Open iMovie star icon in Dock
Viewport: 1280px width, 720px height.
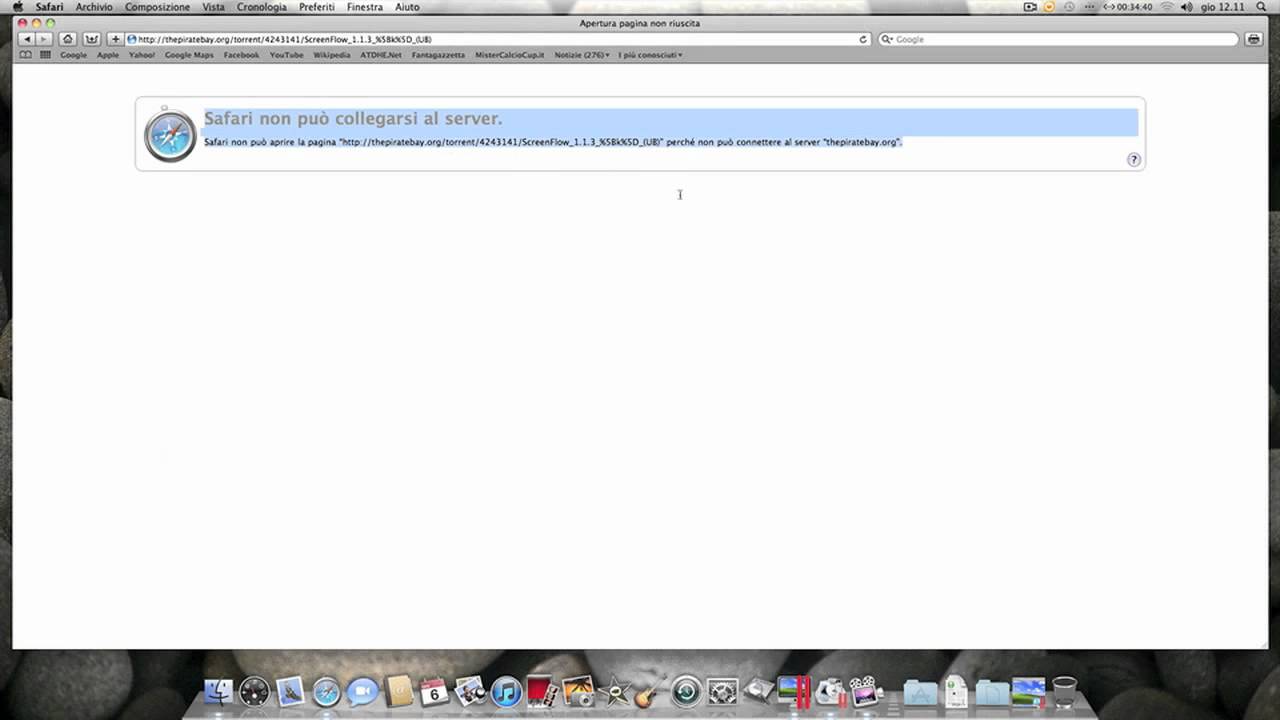(614, 691)
